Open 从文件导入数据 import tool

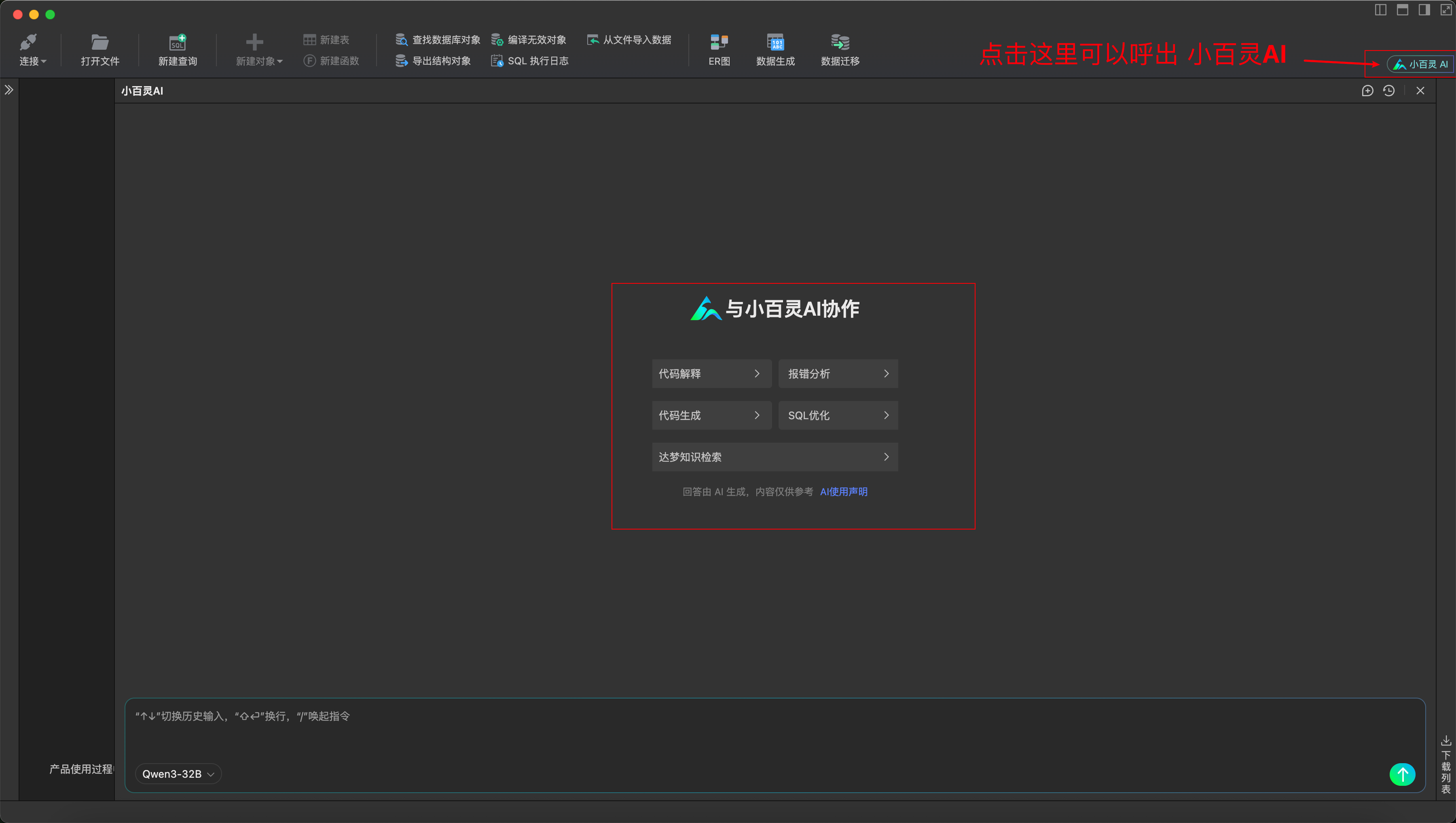629,40
